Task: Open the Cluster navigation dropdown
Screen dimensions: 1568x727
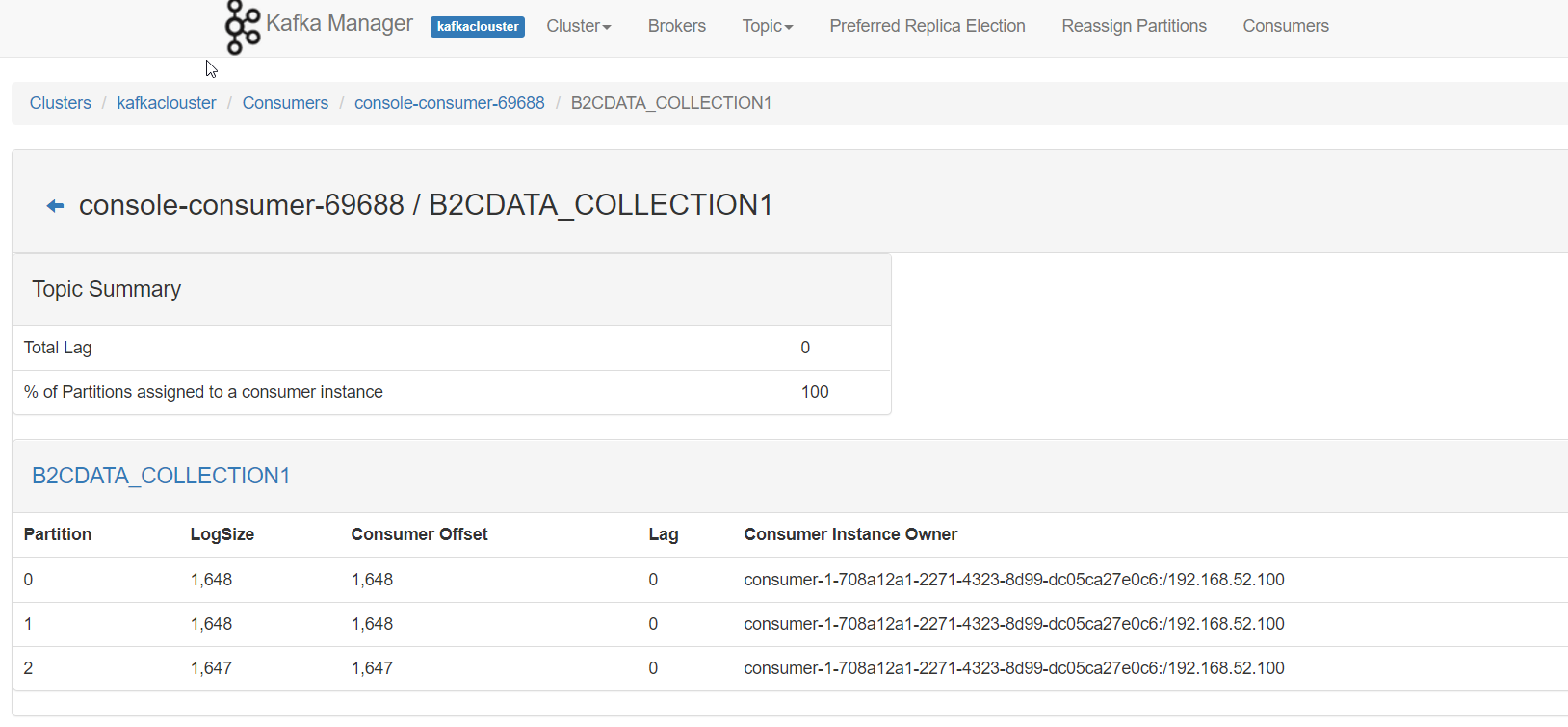Action: (x=576, y=26)
